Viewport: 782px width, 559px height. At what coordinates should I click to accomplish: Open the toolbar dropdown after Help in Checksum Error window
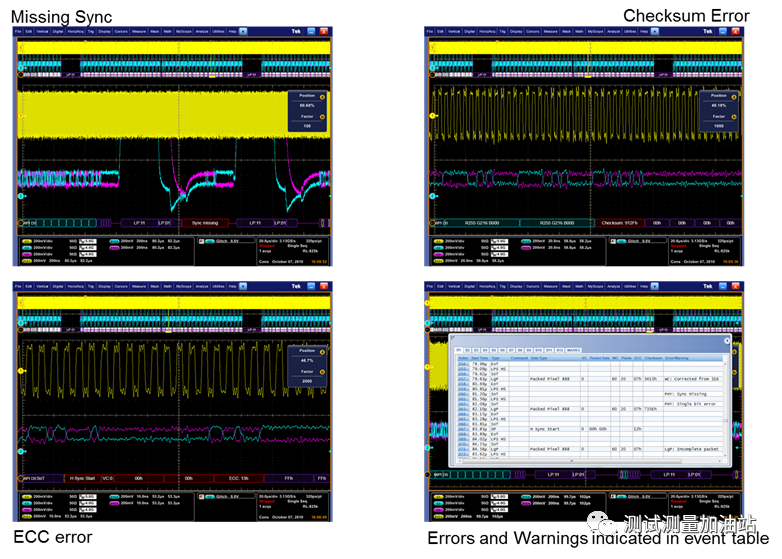[x=655, y=31]
